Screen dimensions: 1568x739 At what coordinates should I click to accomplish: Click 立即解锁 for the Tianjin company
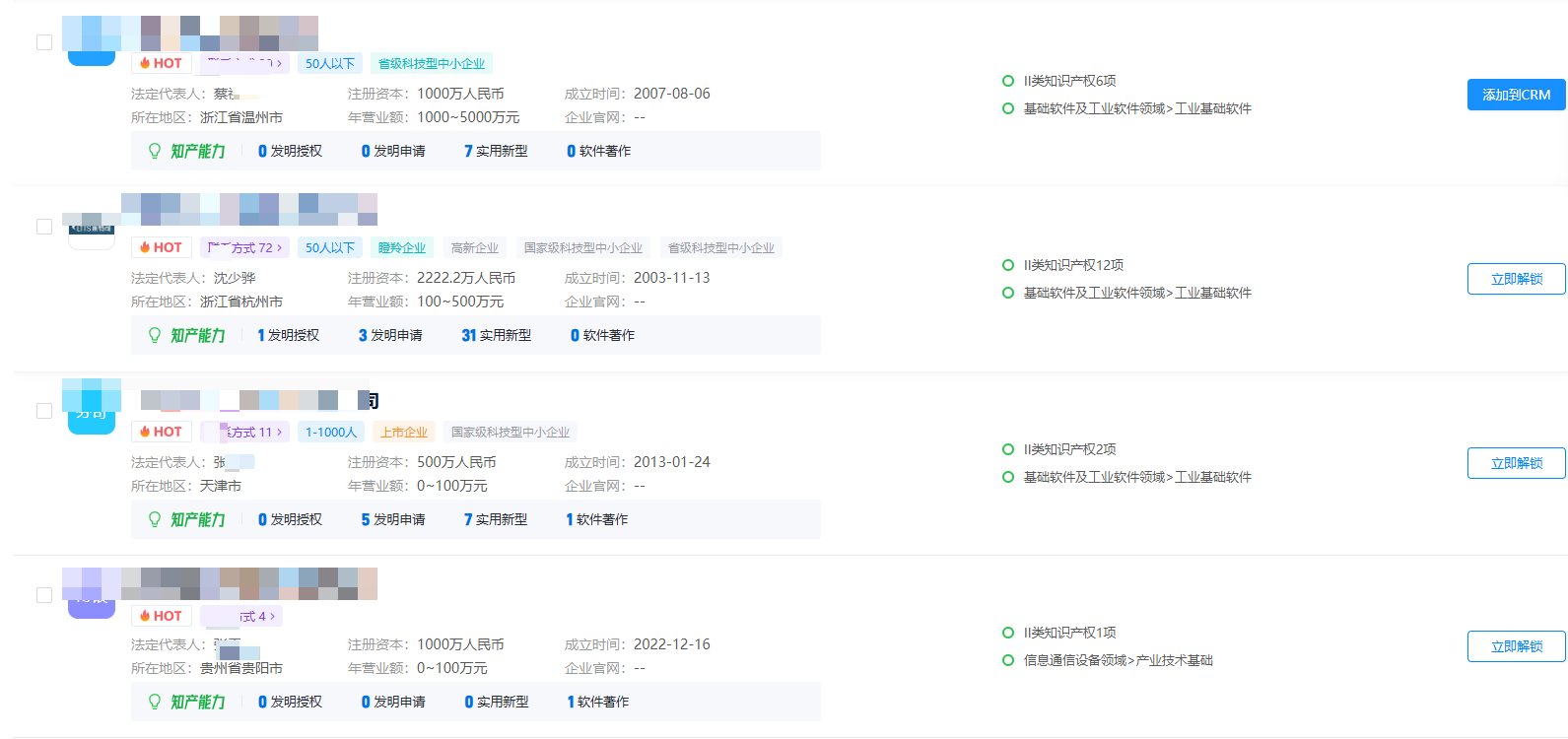coord(1516,463)
